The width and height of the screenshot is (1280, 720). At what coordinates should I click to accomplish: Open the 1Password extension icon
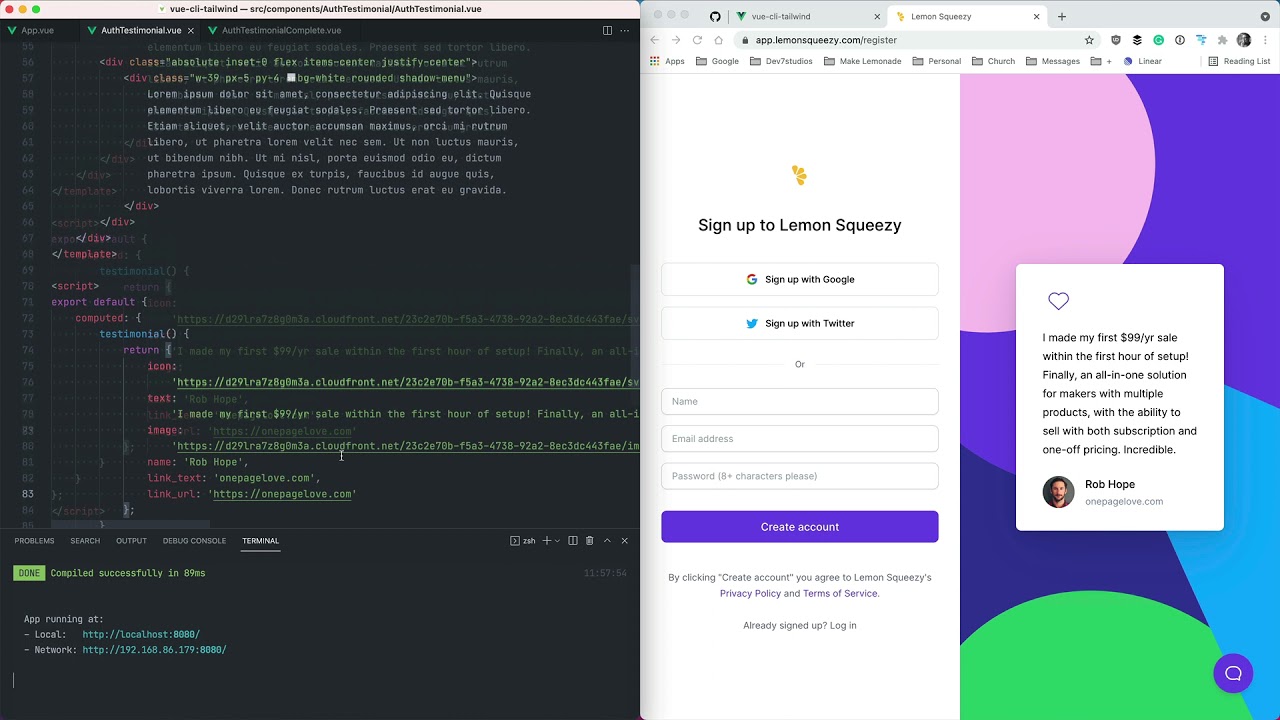pyautogui.click(x=1180, y=40)
